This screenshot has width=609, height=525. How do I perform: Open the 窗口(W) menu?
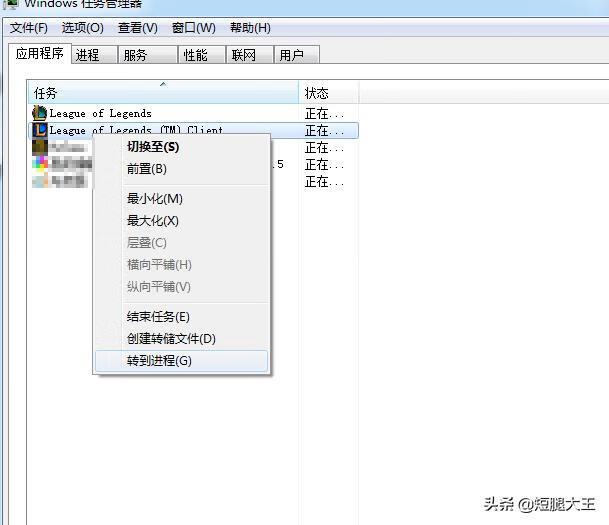point(194,28)
